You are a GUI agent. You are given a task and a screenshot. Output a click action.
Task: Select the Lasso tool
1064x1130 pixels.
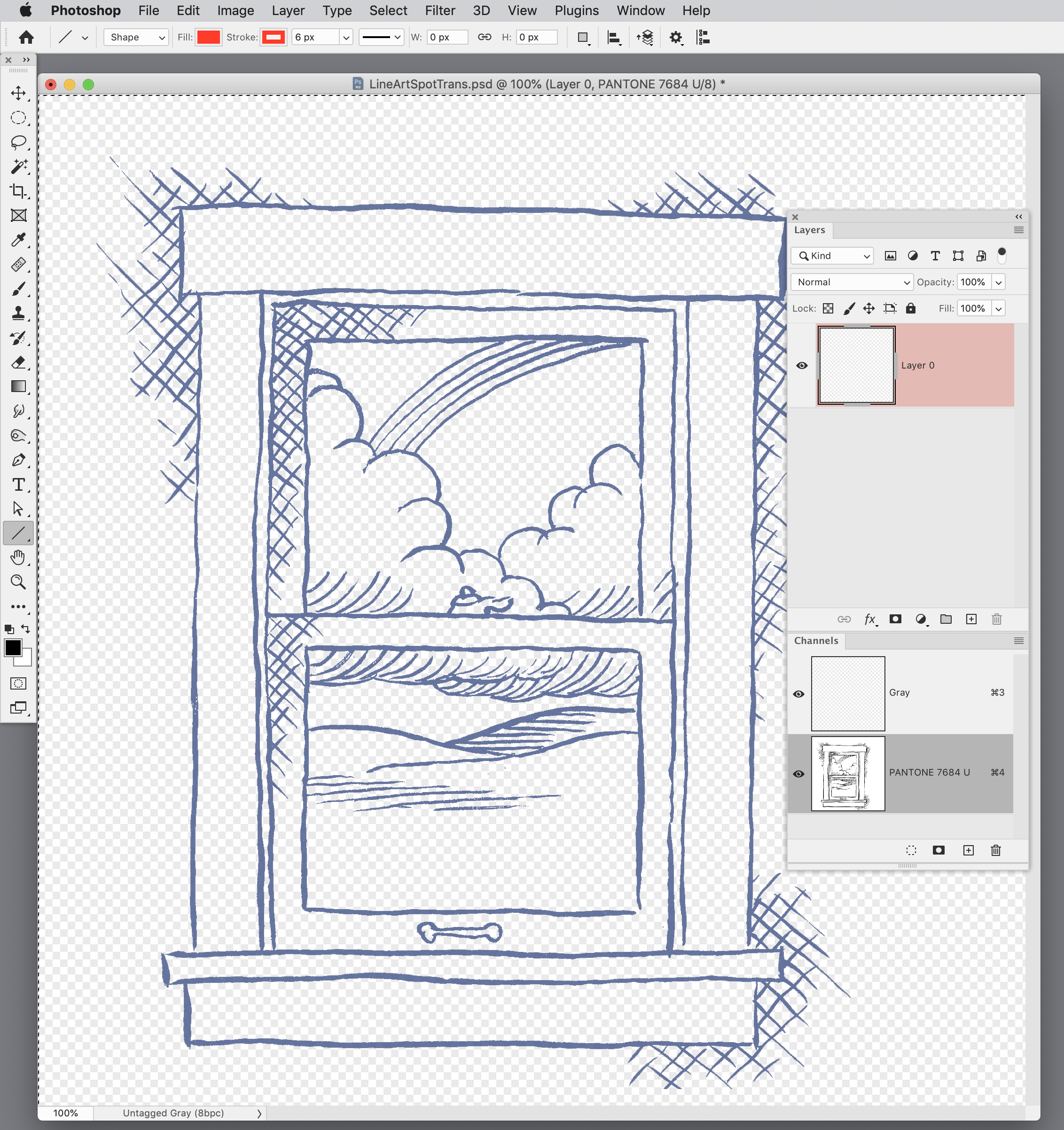click(x=19, y=142)
